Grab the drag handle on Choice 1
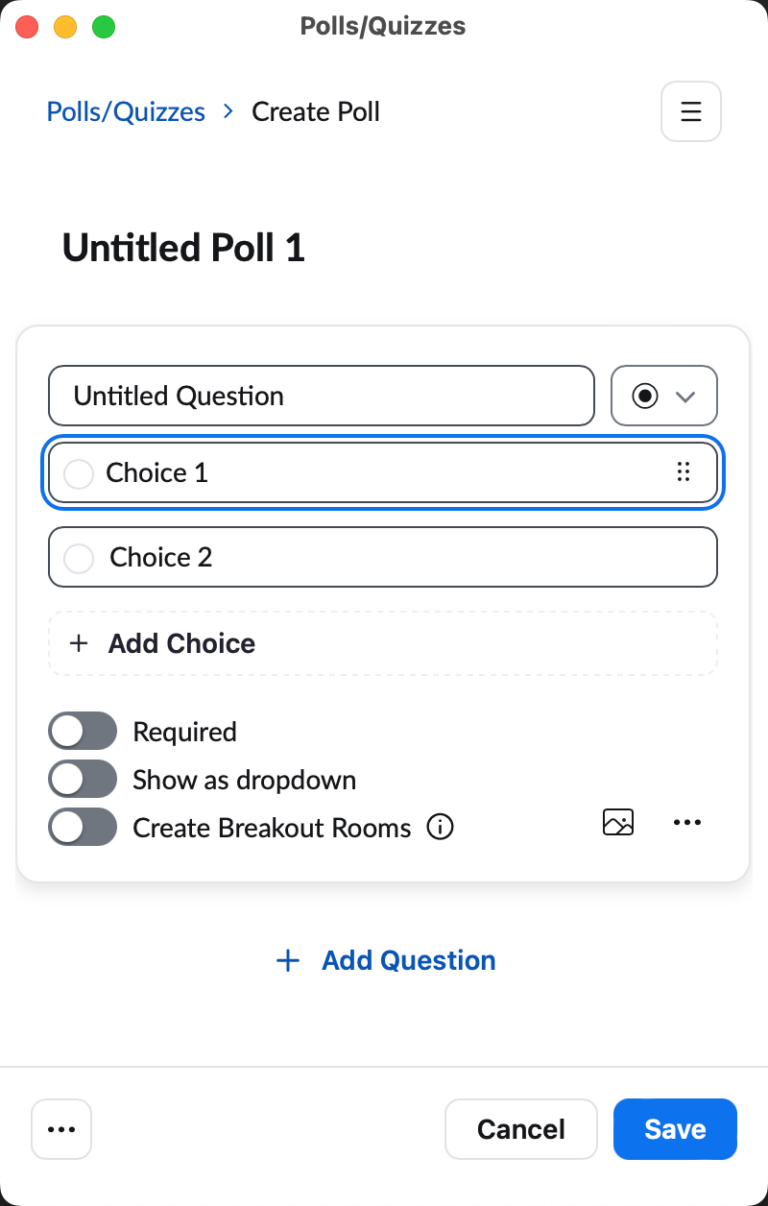The image size is (768, 1206). [684, 472]
